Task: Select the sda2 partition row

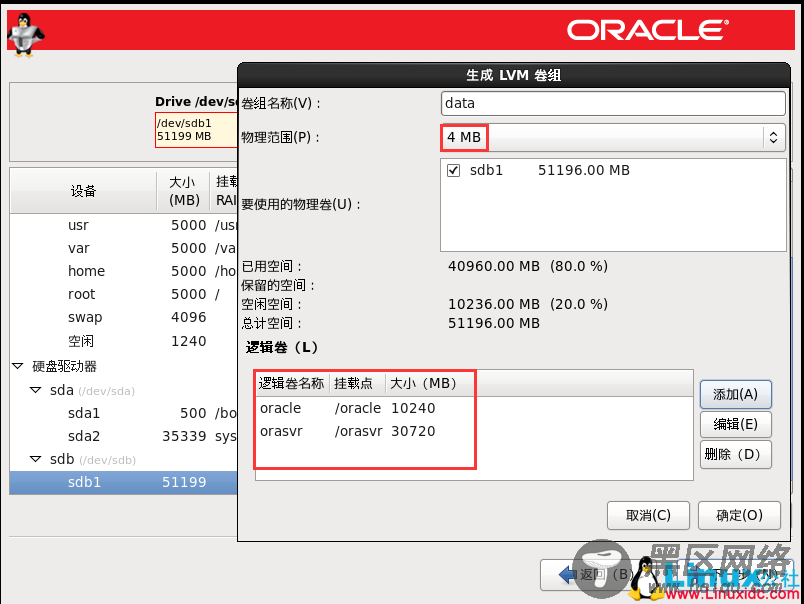Action: tap(124, 436)
